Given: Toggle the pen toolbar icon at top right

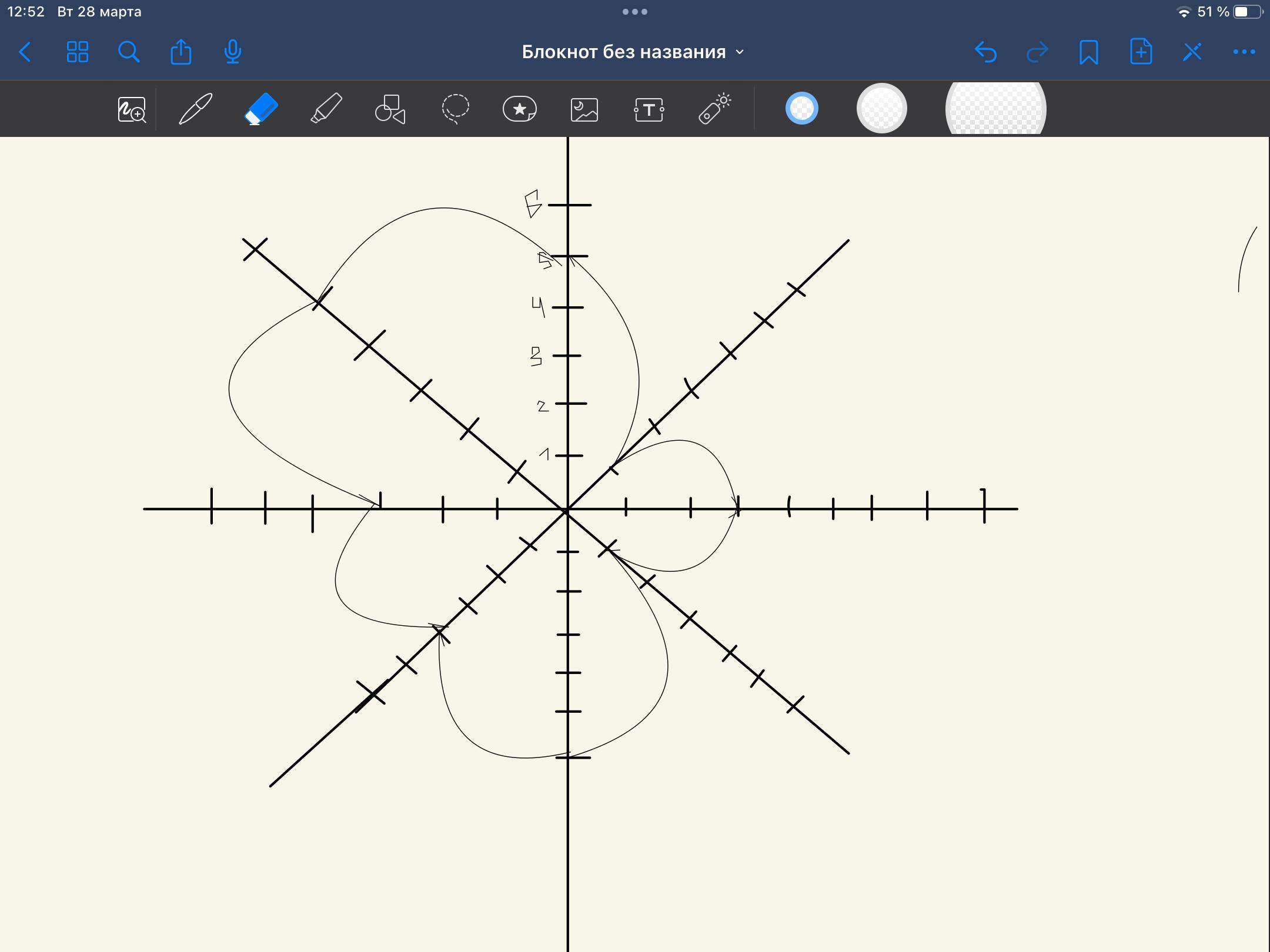Looking at the screenshot, I should coord(1192,52).
